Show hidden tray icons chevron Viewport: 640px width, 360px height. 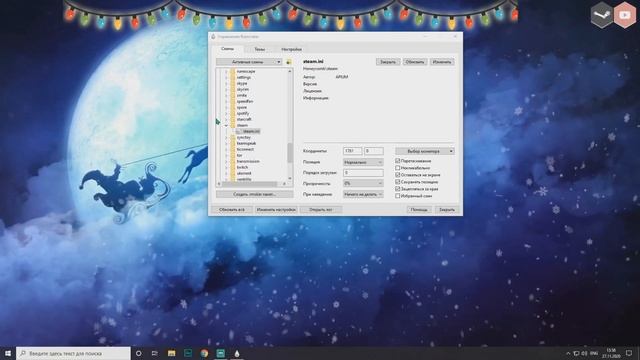[x=568, y=353]
